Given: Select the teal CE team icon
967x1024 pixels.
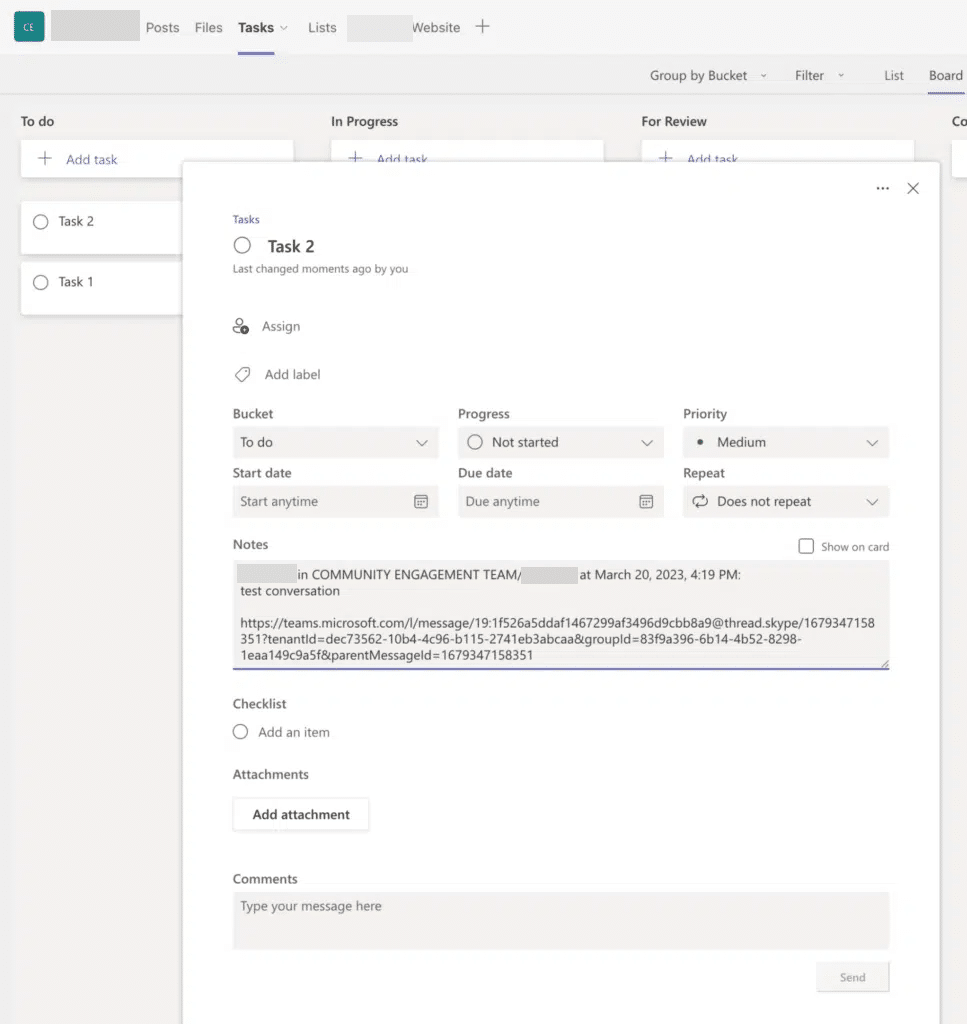Looking at the screenshot, I should [28, 26].
